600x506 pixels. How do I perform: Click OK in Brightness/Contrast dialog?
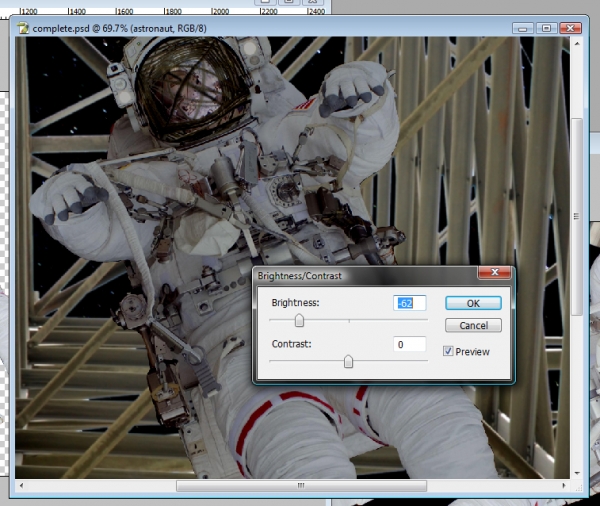pos(473,303)
